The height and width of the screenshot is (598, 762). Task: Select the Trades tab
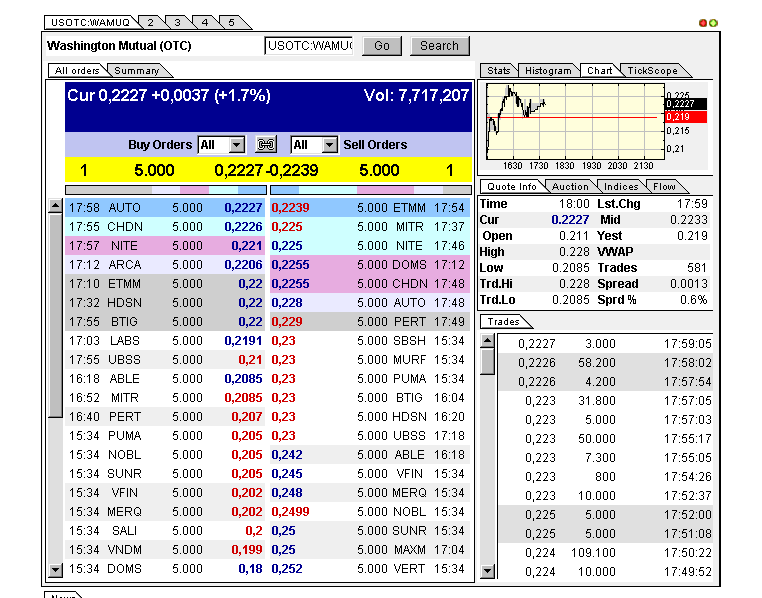pyautogui.click(x=503, y=322)
